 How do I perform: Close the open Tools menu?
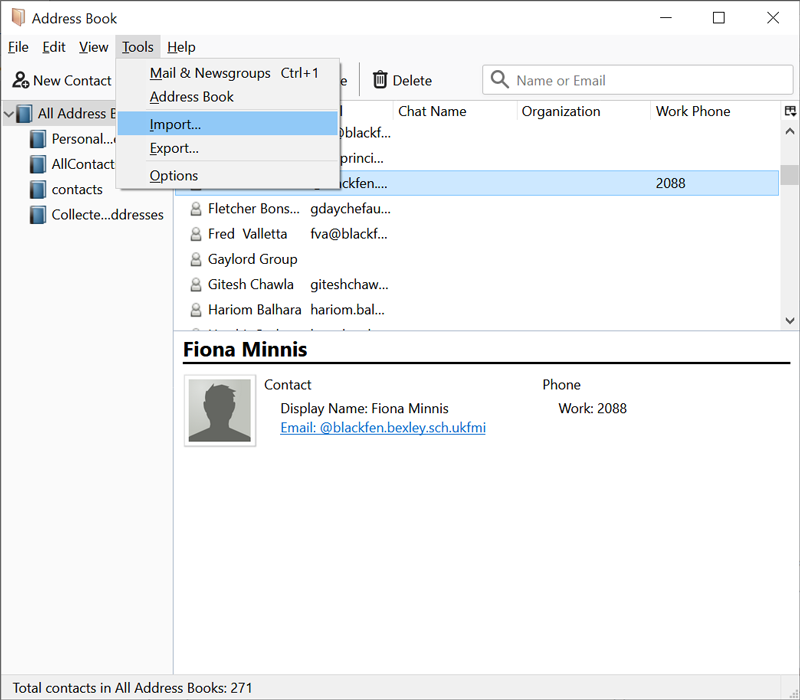[x=138, y=47]
